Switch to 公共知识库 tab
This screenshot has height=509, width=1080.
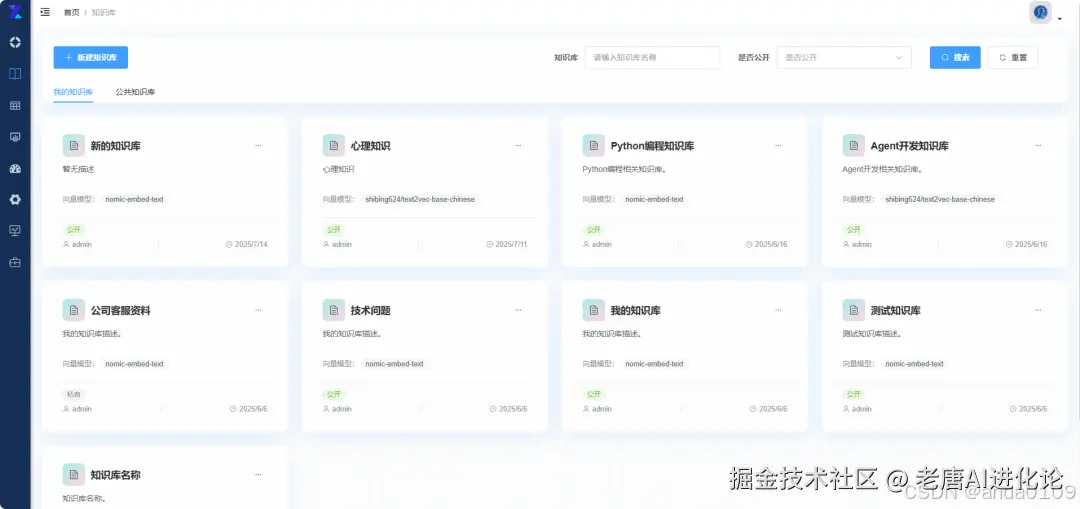(135, 92)
